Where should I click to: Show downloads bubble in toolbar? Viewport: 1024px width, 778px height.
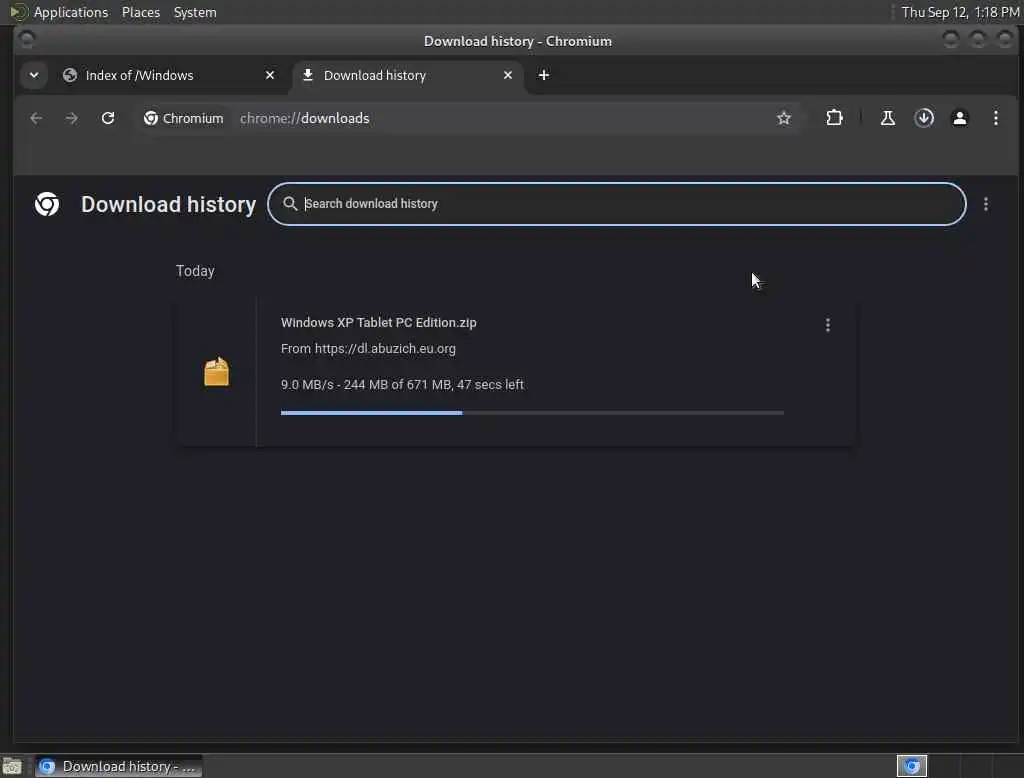click(923, 118)
